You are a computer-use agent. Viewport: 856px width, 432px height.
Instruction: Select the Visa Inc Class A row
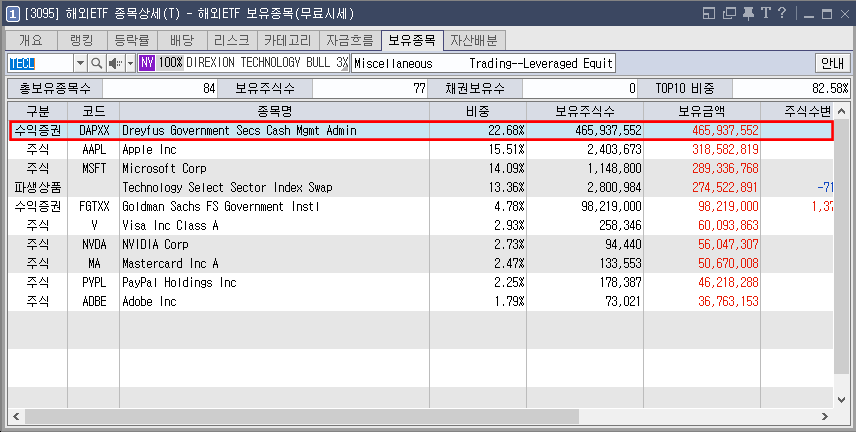[421, 226]
